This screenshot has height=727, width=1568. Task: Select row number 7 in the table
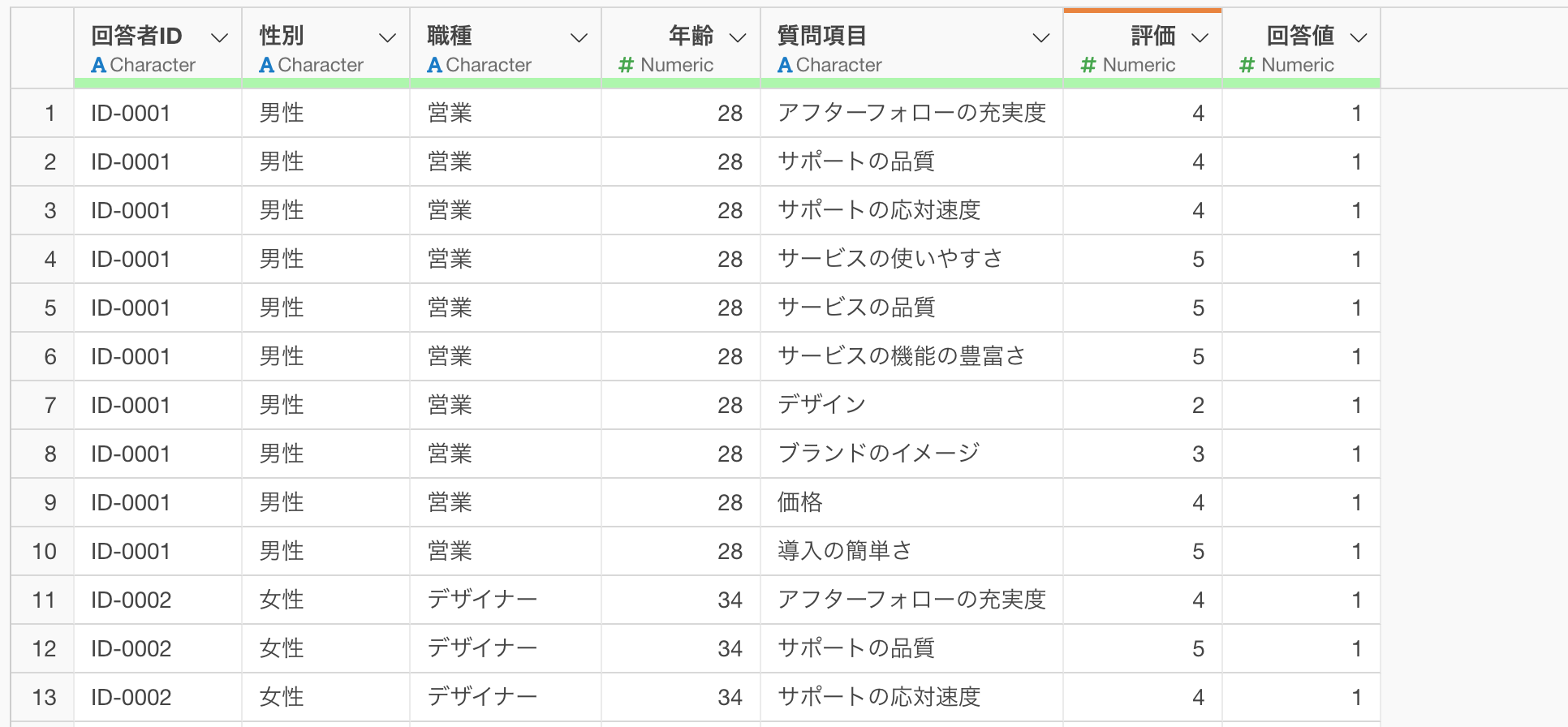50,405
